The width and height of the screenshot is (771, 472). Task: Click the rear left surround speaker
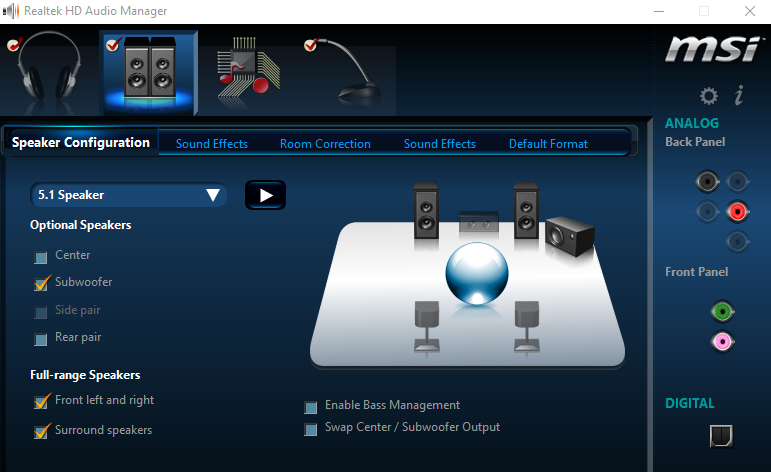427,326
